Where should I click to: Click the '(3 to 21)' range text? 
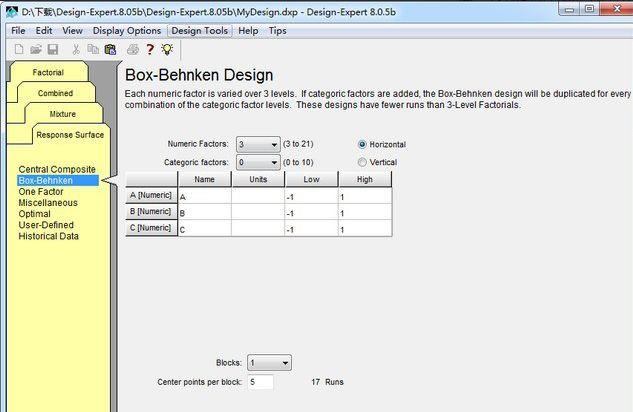[298, 144]
